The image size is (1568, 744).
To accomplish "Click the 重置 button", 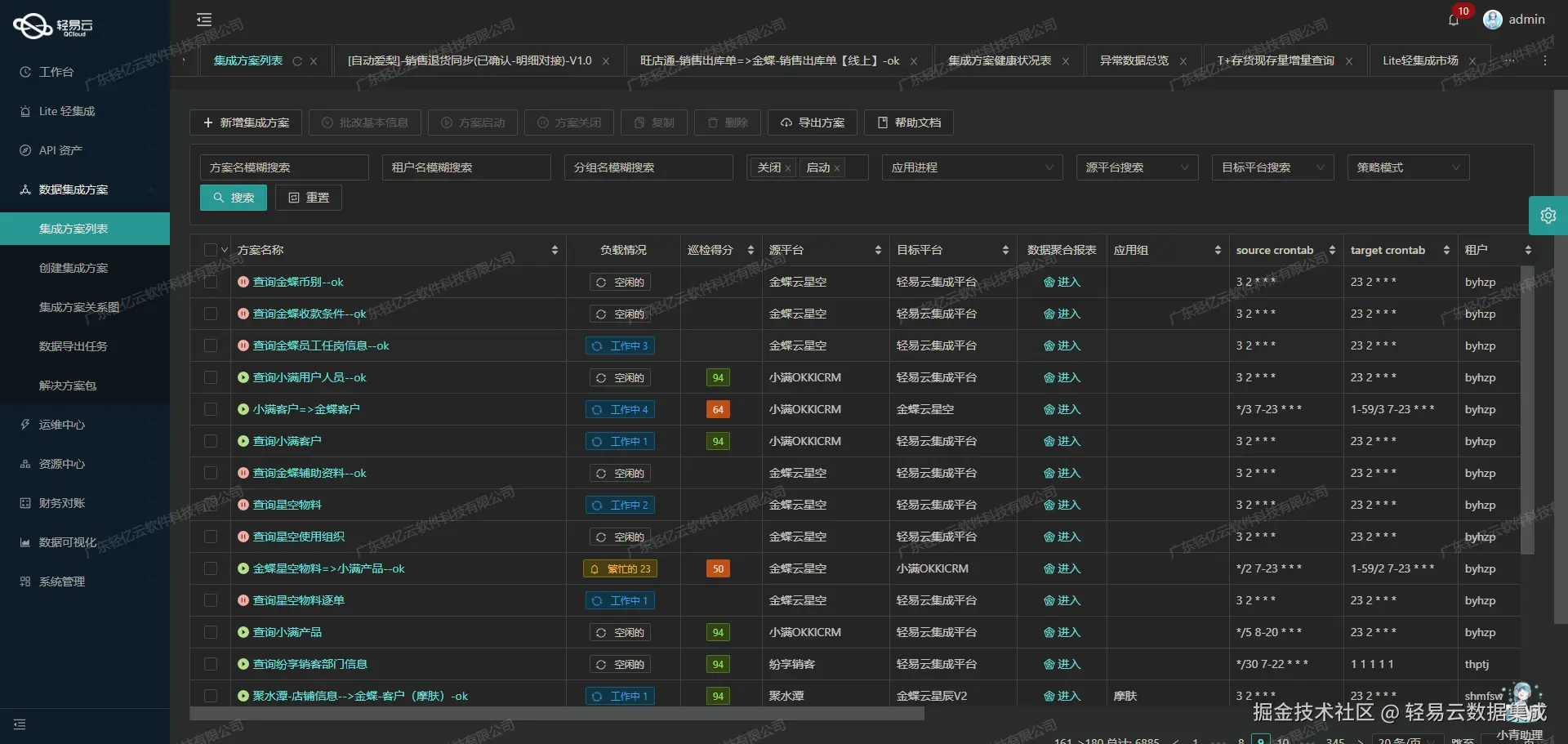I will coord(309,198).
